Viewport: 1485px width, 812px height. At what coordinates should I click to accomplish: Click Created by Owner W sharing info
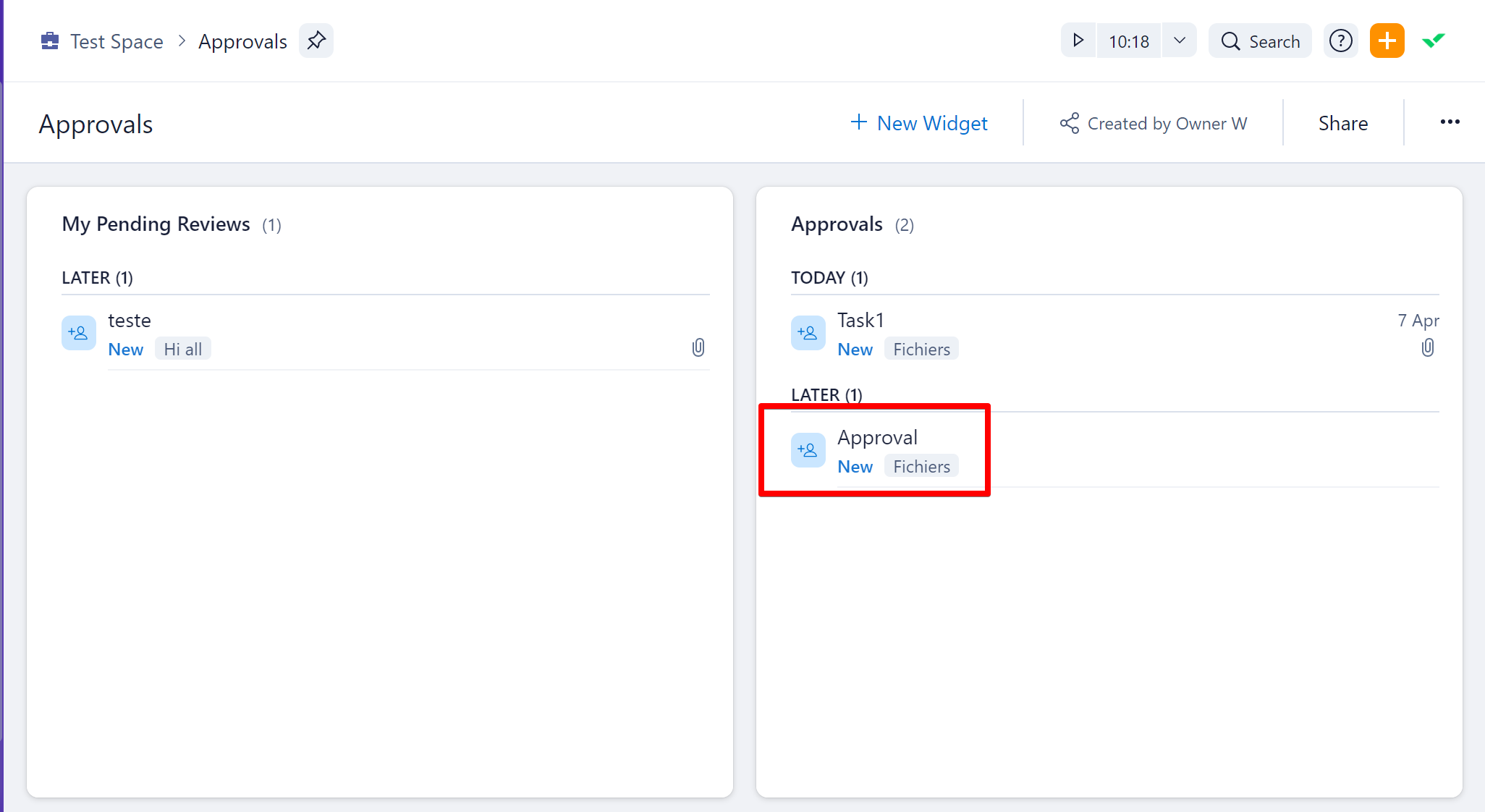tap(1154, 124)
